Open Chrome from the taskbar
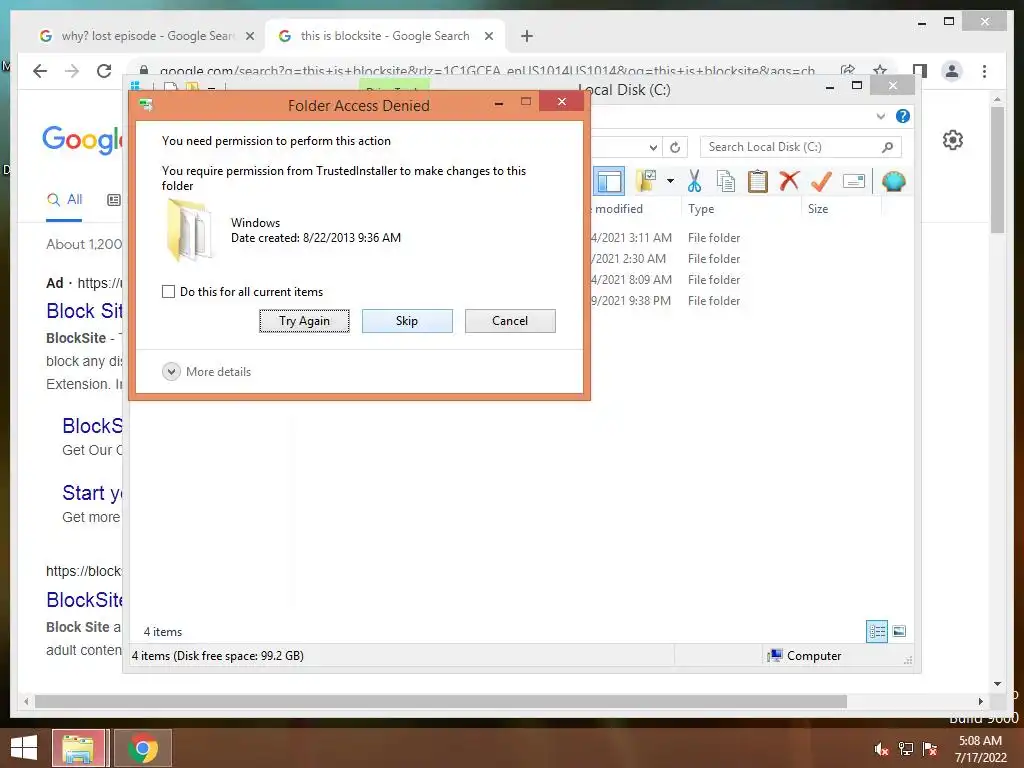 [x=143, y=748]
